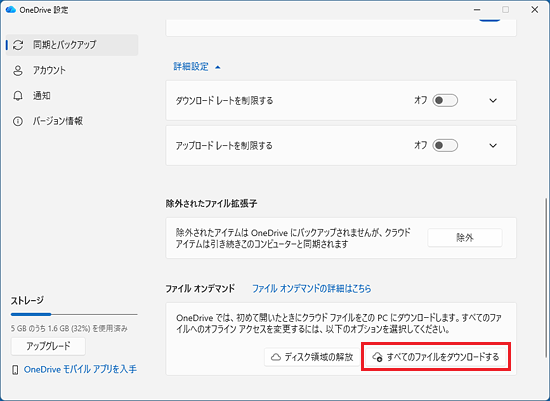Click the person icon beside アカウント
550x401 pixels.
pos(18,70)
